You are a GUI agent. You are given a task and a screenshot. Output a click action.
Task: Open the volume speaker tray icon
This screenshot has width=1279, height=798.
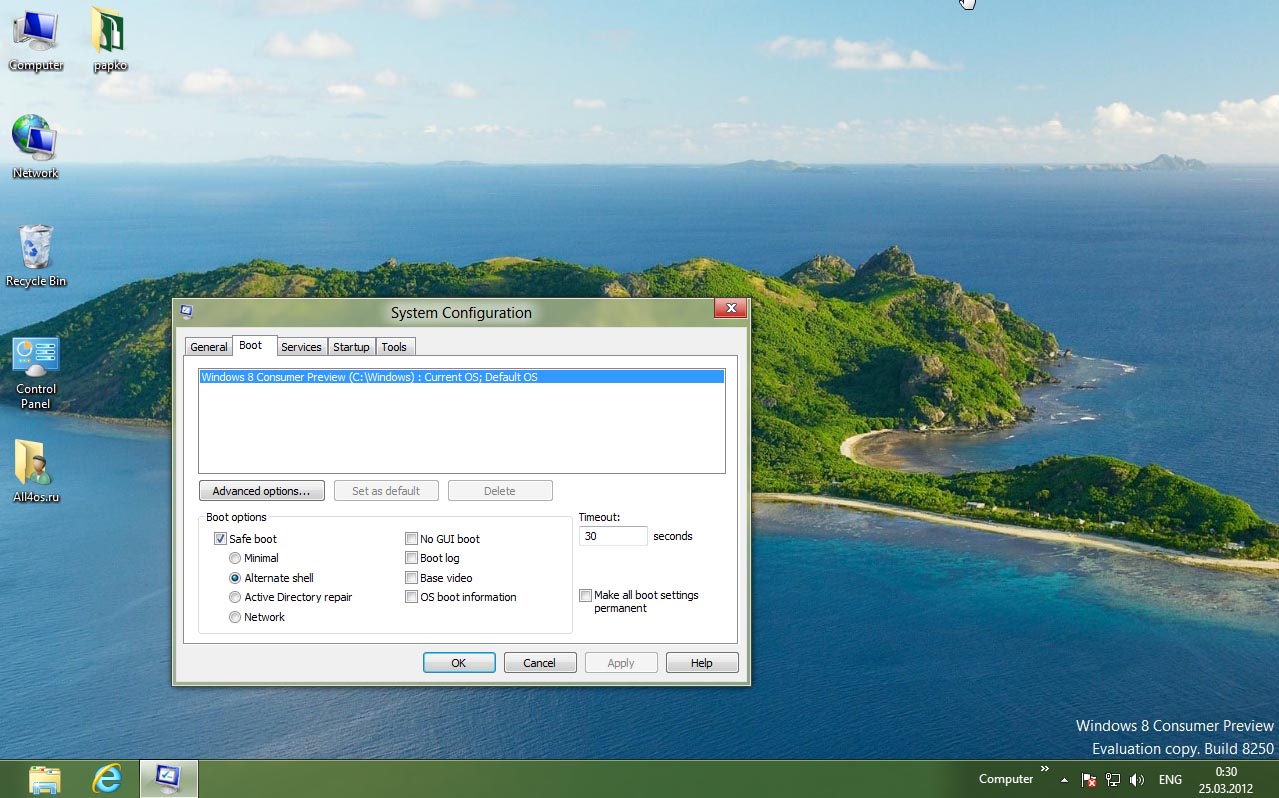click(1137, 779)
